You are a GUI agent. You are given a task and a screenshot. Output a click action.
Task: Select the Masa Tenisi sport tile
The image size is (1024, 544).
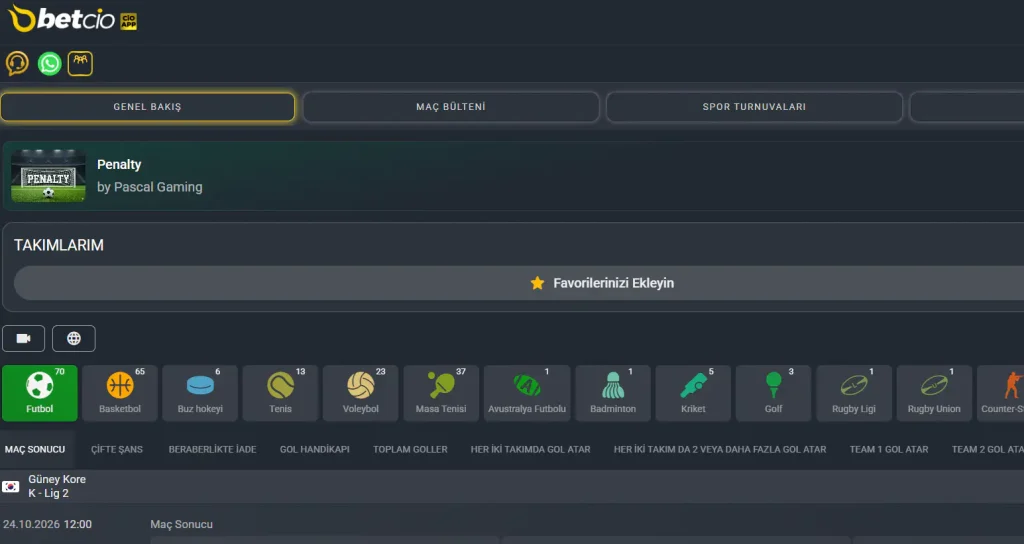tap(441, 392)
